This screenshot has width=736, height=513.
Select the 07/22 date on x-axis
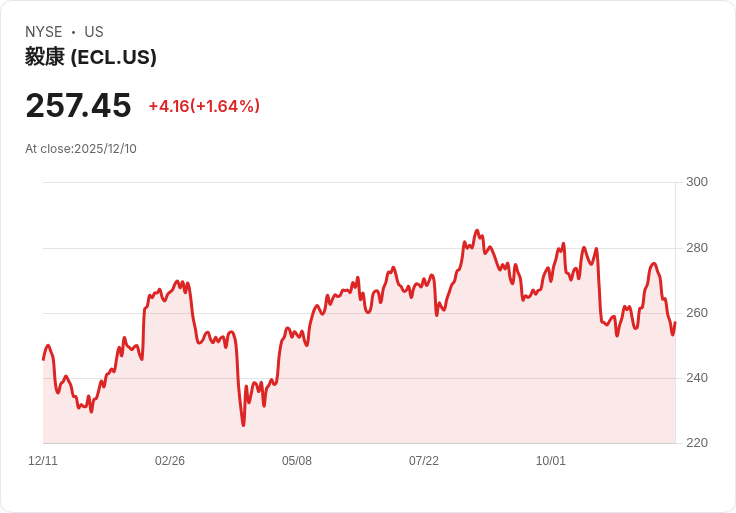(424, 461)
